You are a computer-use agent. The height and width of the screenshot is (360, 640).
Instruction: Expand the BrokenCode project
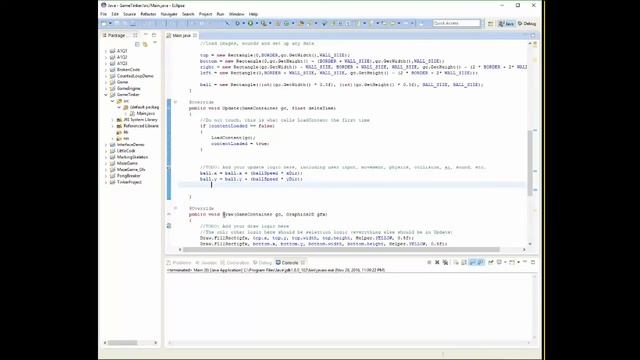coord(106,70)
